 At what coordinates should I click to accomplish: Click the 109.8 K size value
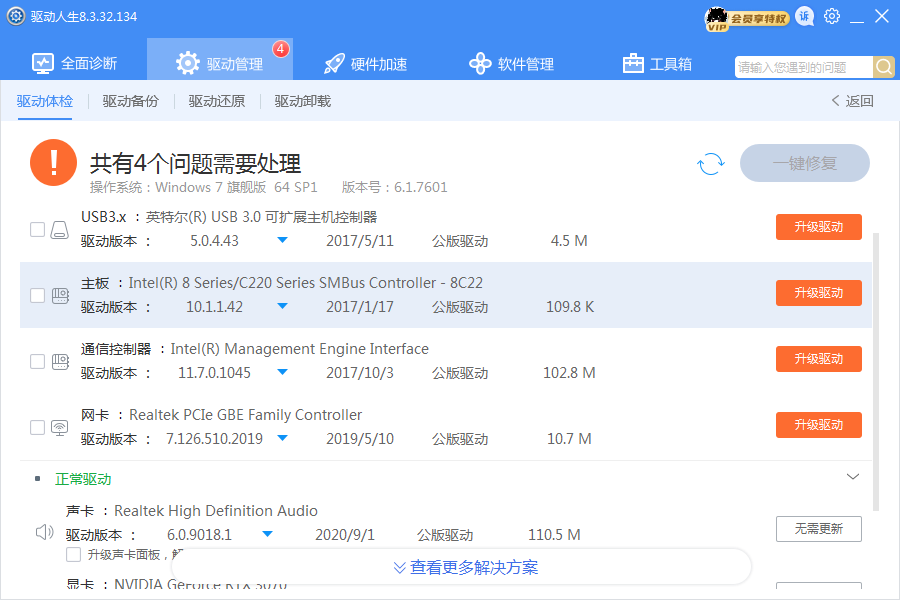[570, 307]
